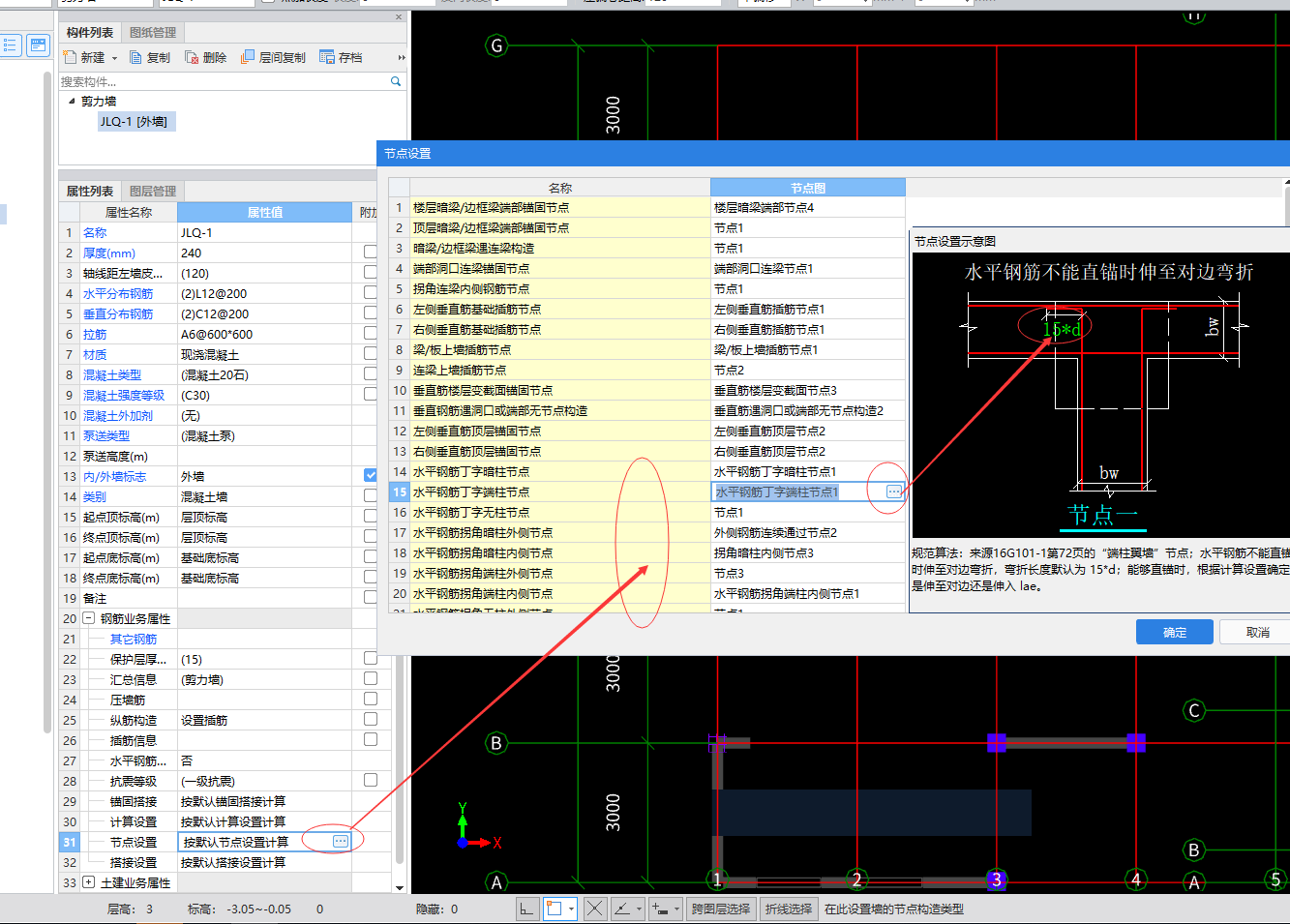Click the 存档 archive icon

327,57
